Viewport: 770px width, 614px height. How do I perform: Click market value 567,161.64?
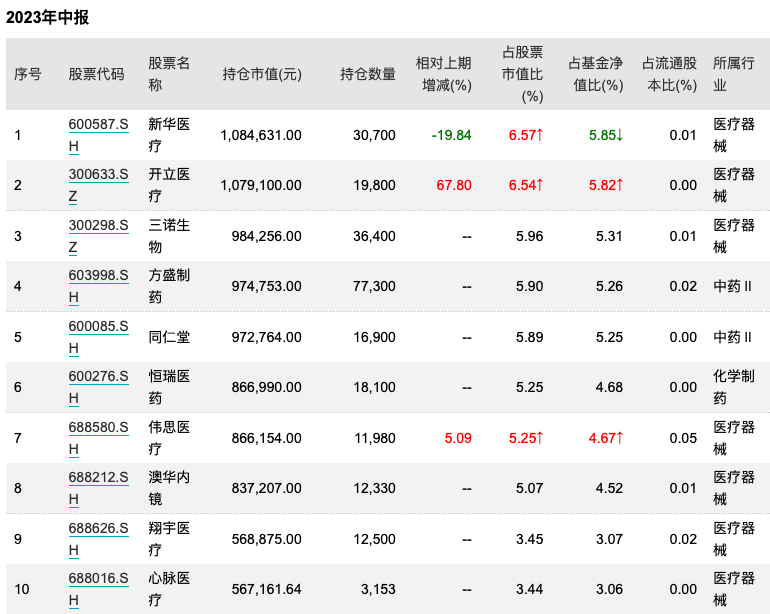pos(267,589)
